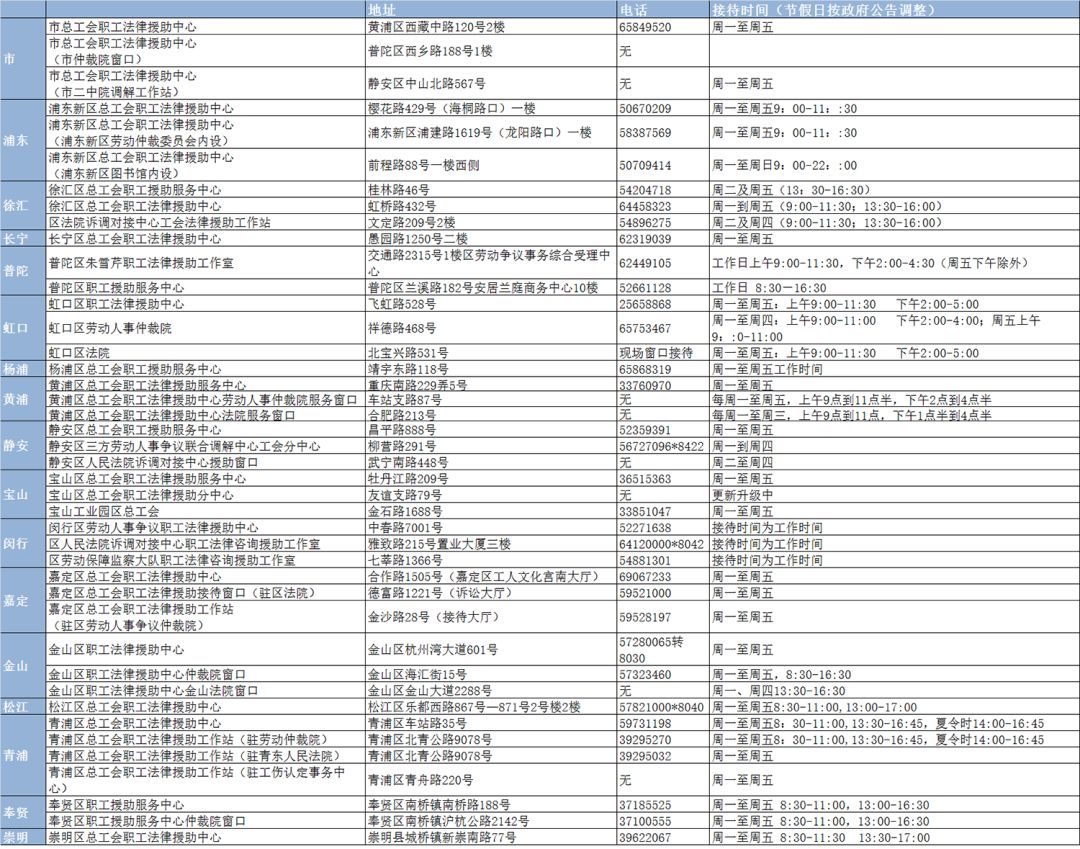The height and width of the screenshot is (849, 1080).
Task: Select phone number 69067233
Action: click(x=645, y=576)
